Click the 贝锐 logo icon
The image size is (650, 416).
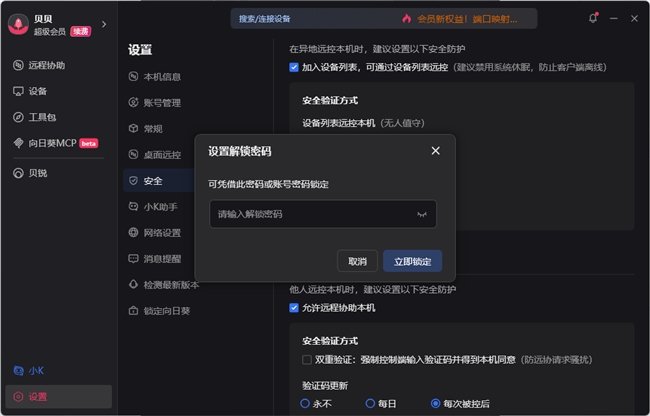[18, 173]
